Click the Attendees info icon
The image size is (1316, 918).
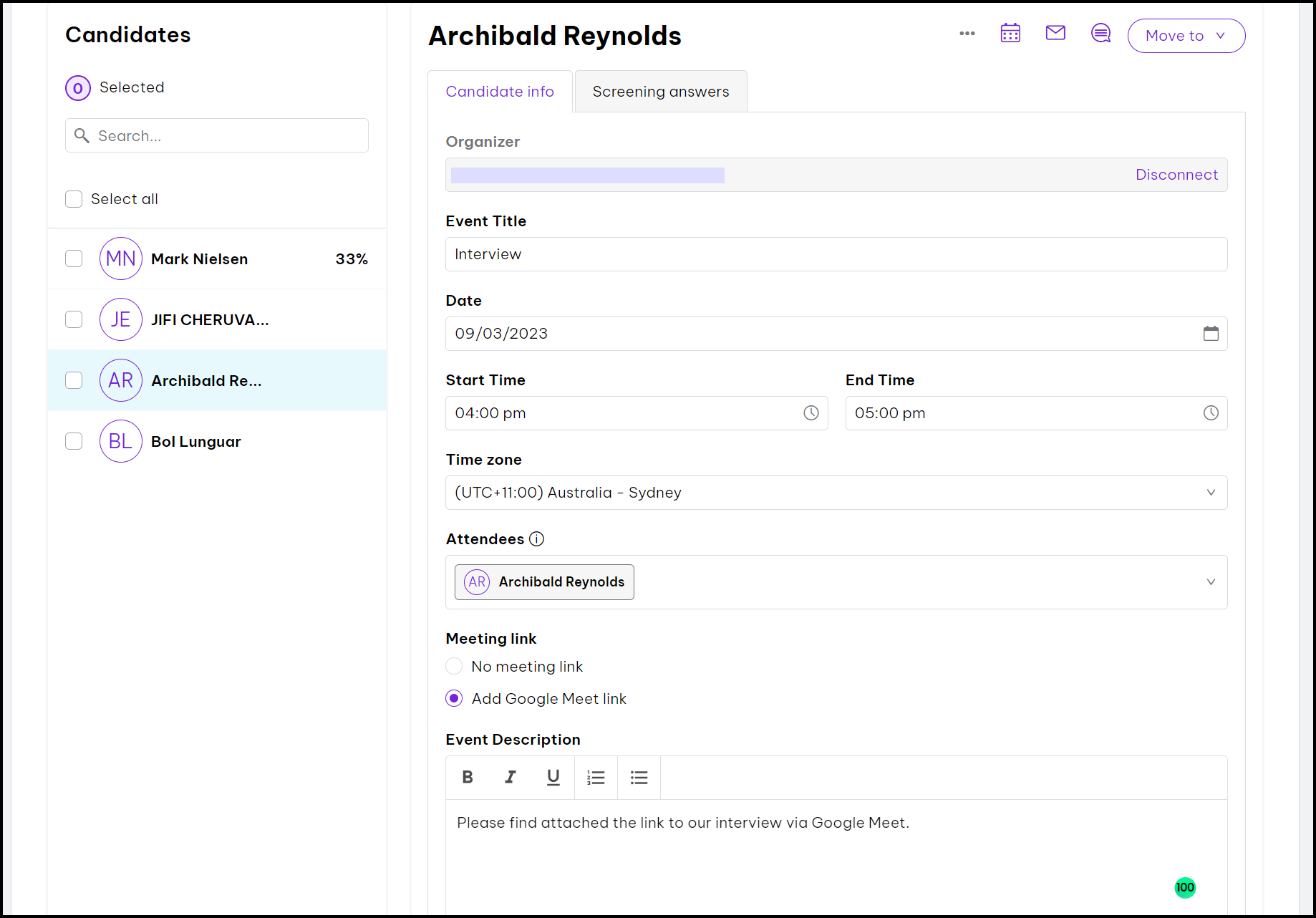pos(536,539)
